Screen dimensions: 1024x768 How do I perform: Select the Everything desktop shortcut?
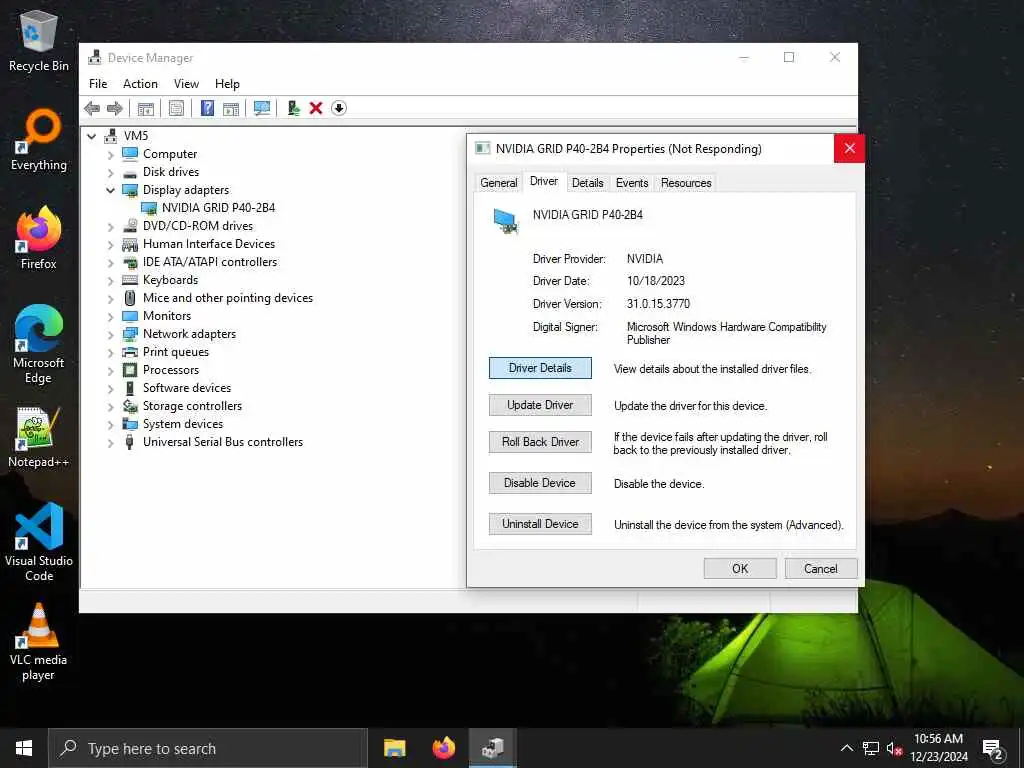[x=39, y=140]
